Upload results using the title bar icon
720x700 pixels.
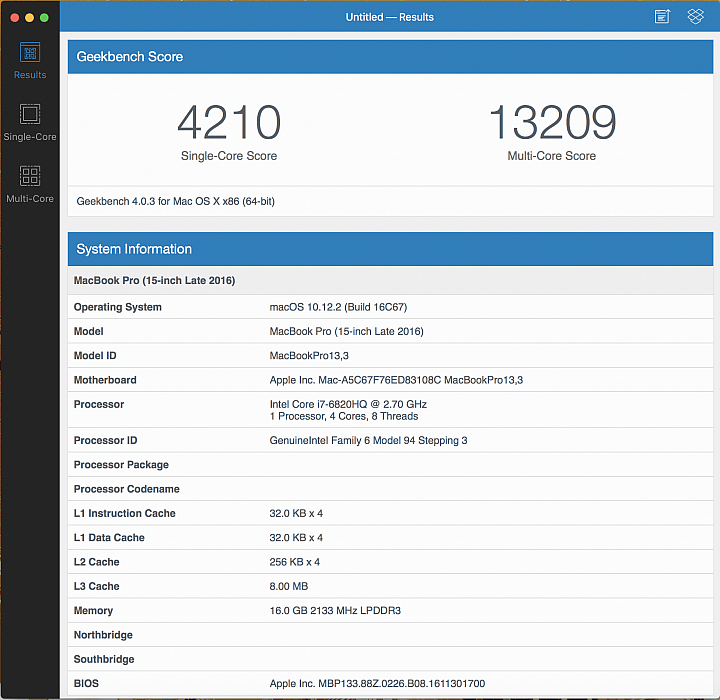[662, 17]
